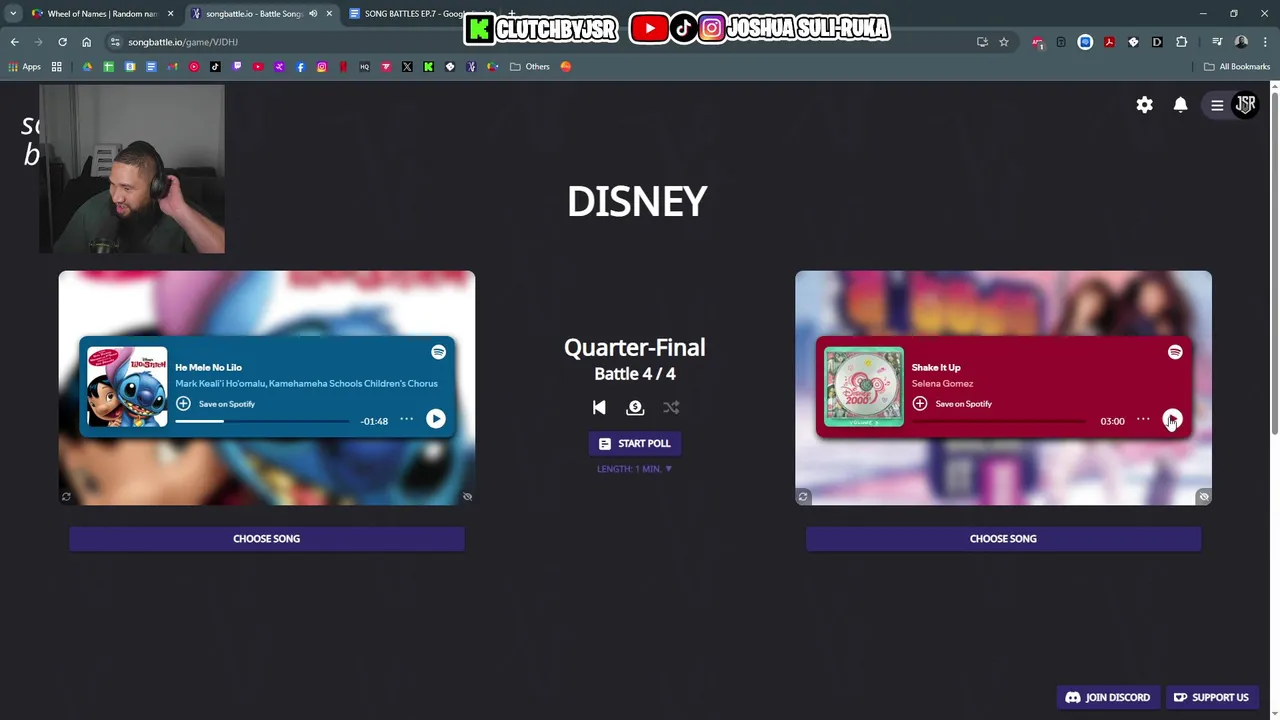Open the Instagram bookmark
1280x720 pixels.
click(322, 67)
